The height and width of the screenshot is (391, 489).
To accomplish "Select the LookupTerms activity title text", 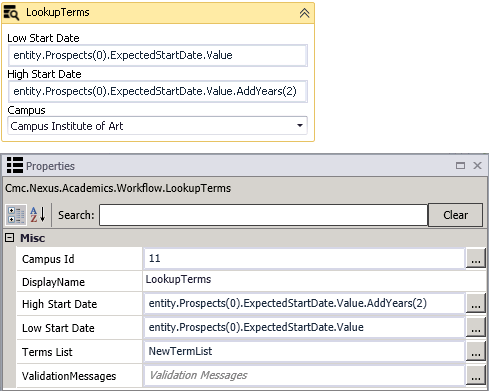I will (58, 12).
